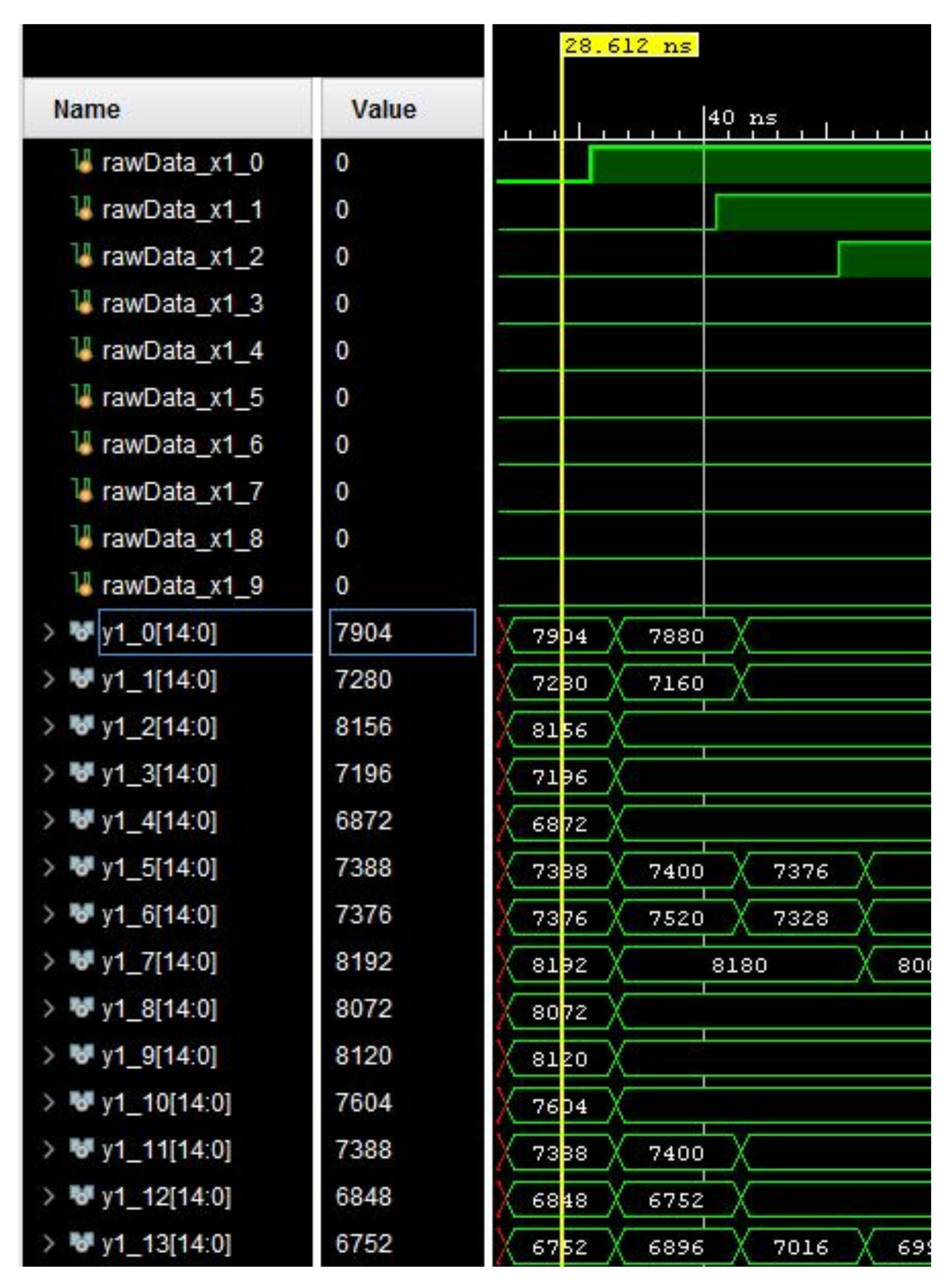
Task: Click the signal icon beside rawData_x1_4
Action: (82, 350)
